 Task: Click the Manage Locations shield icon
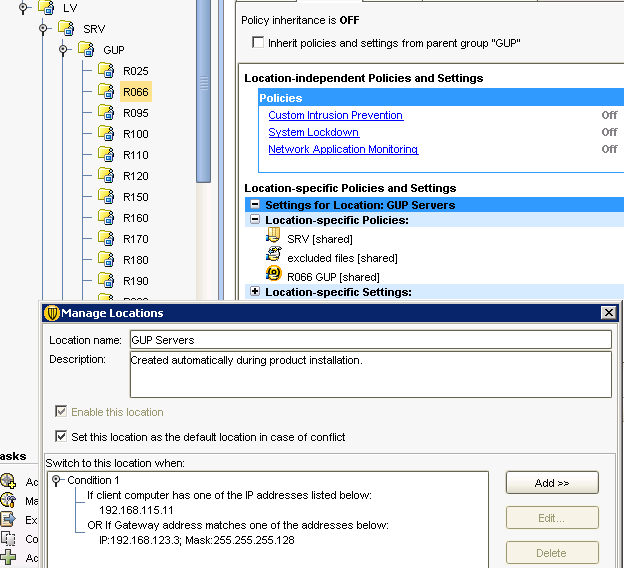(51, 313)
